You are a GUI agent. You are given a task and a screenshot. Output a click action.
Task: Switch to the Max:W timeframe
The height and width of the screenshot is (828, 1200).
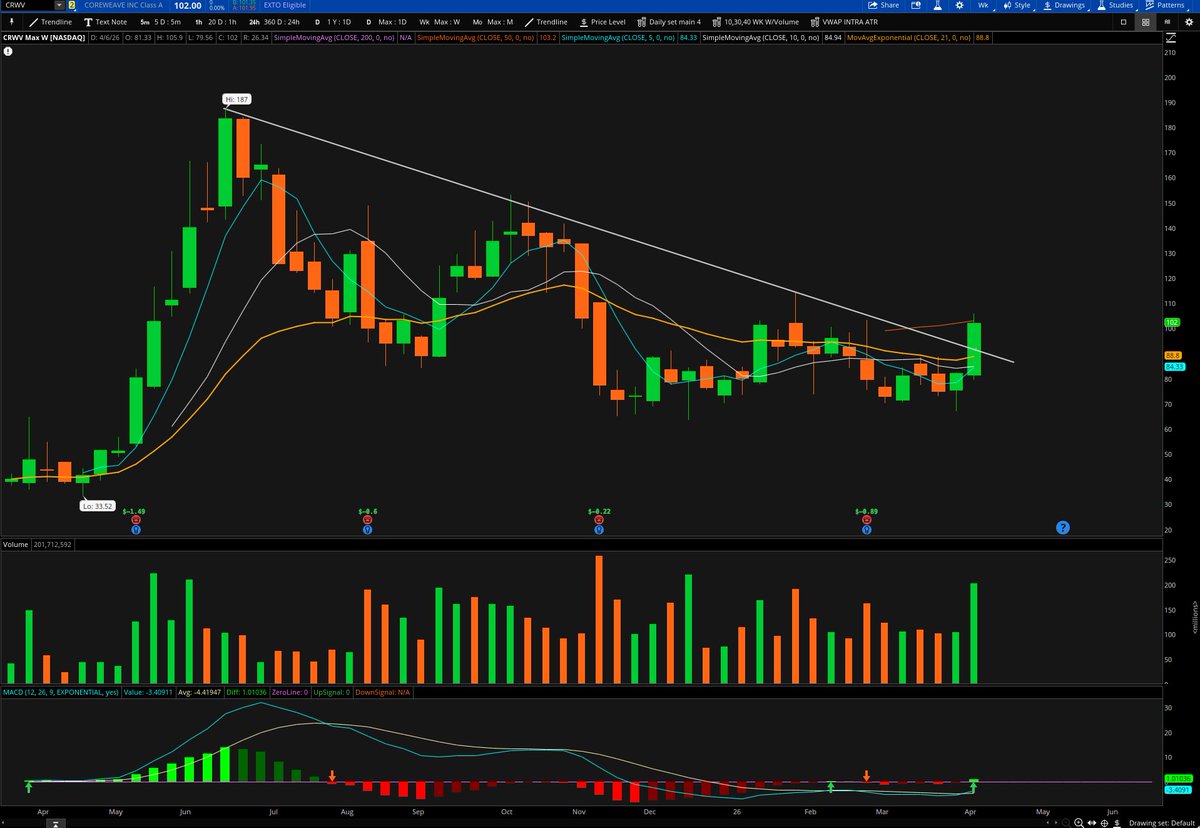[439, 22]
